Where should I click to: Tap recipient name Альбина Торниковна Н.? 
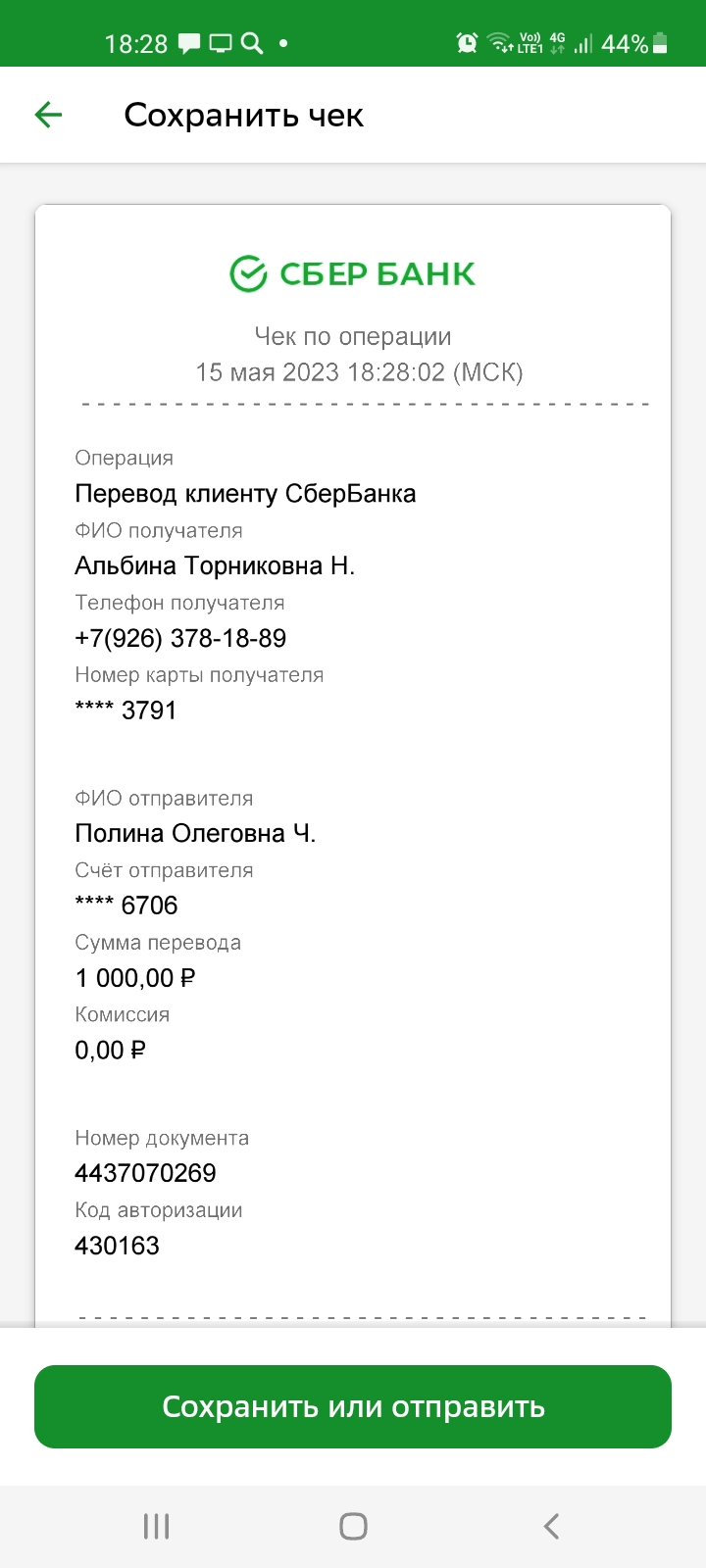tap(215, 565)
